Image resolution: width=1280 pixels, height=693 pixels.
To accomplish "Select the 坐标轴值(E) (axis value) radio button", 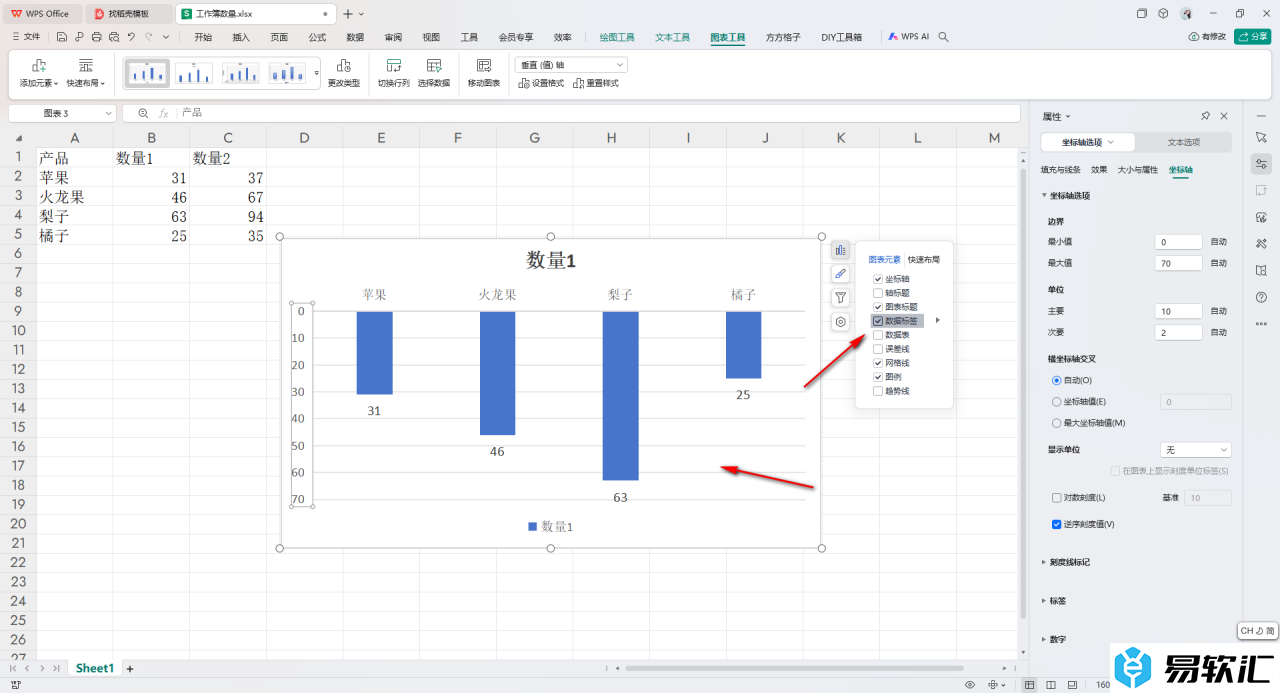I will pos(1057,401).
